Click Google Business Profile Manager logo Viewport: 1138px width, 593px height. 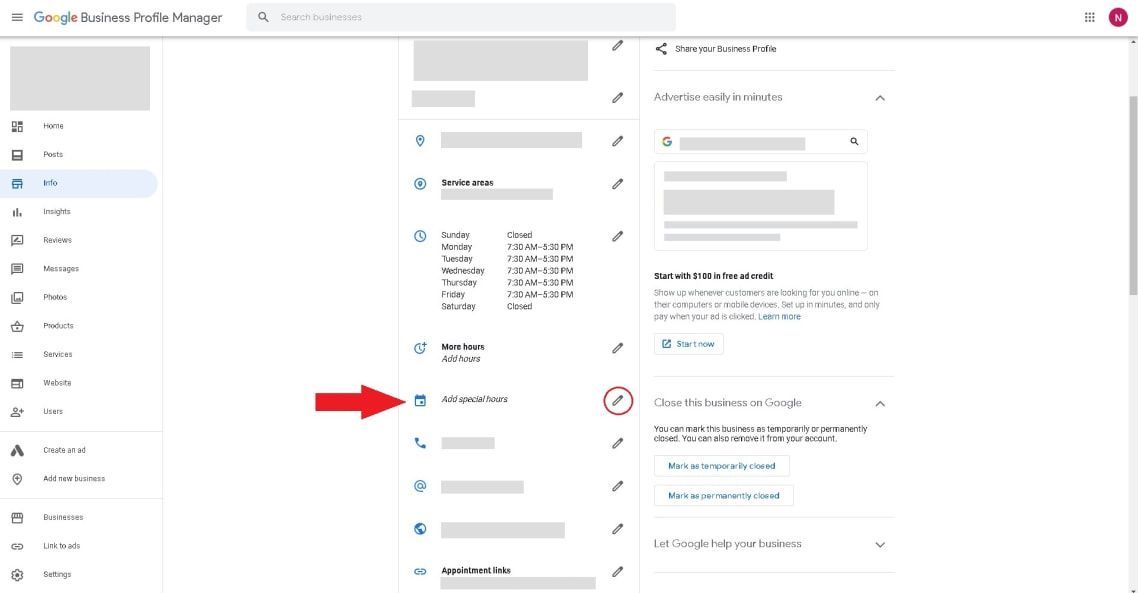point(128,17)
